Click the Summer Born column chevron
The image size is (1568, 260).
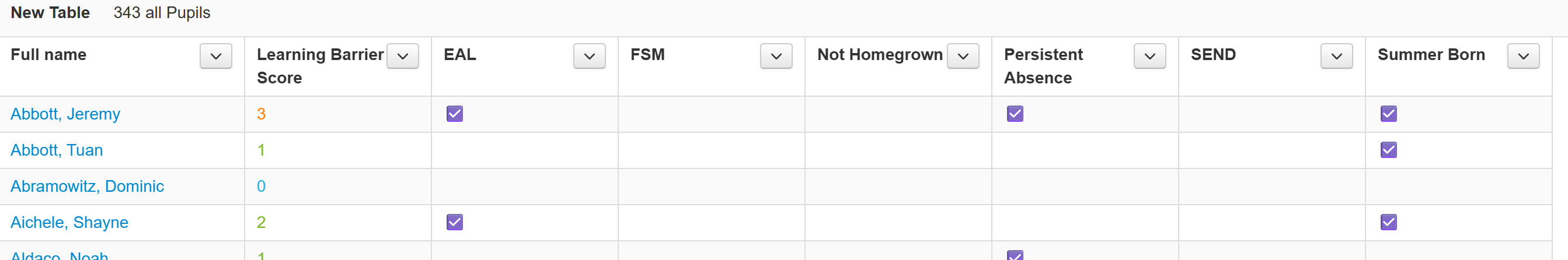click(1524, 56)
